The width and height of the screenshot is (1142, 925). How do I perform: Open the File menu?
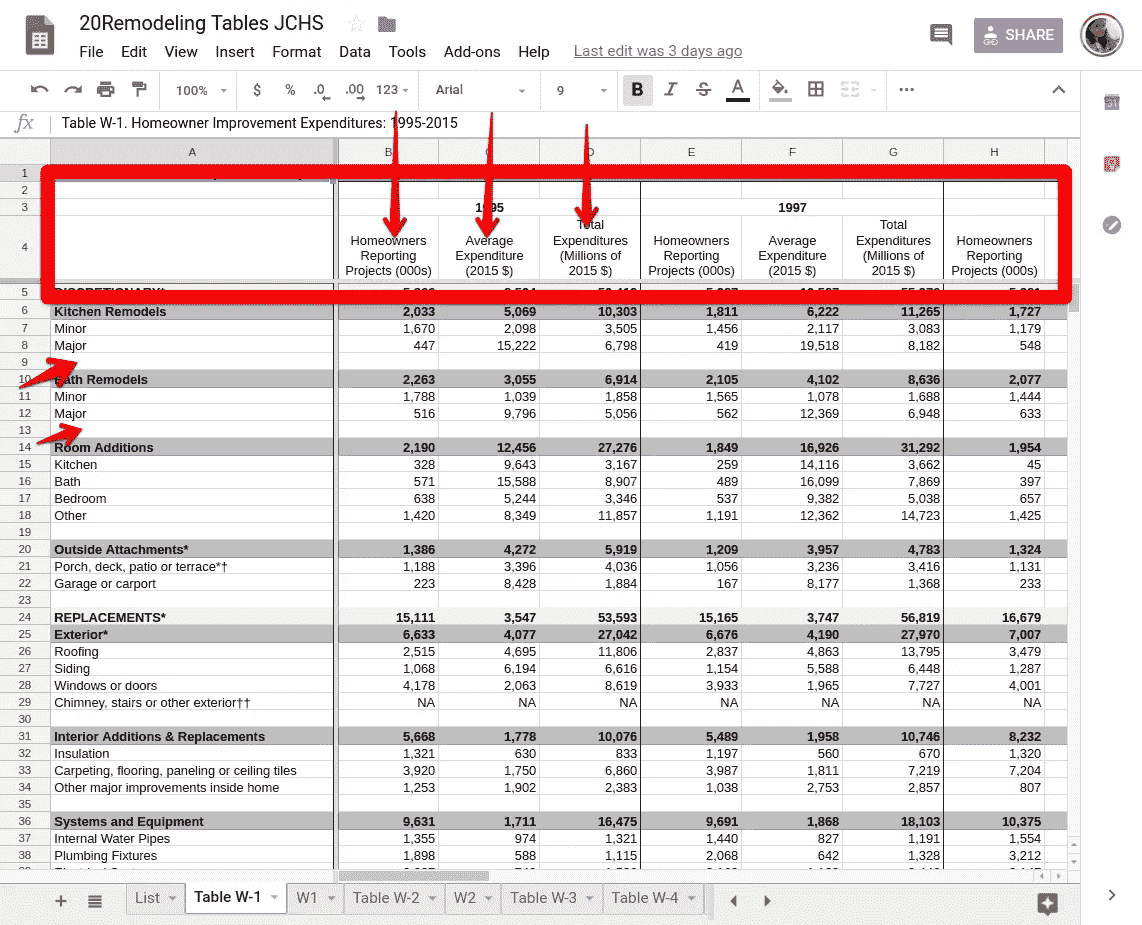coord(91,52)
